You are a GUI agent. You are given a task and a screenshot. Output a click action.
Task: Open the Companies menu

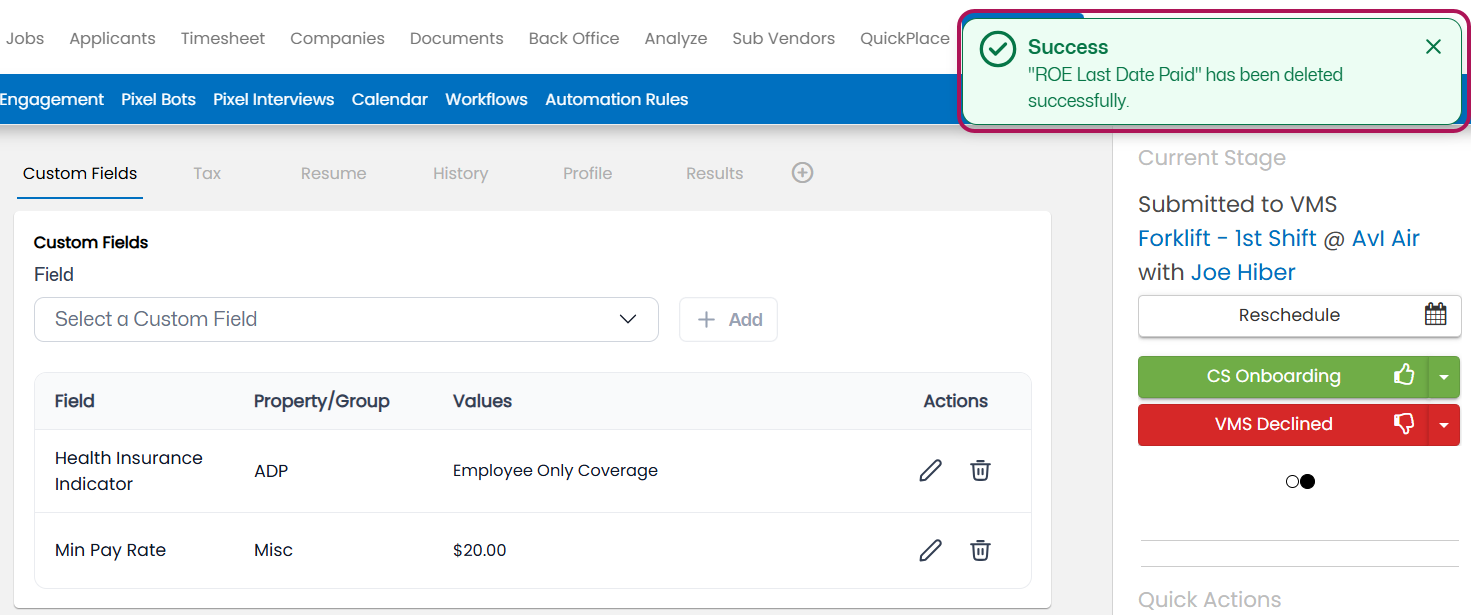pyautogui.click(x=337, y=38)
